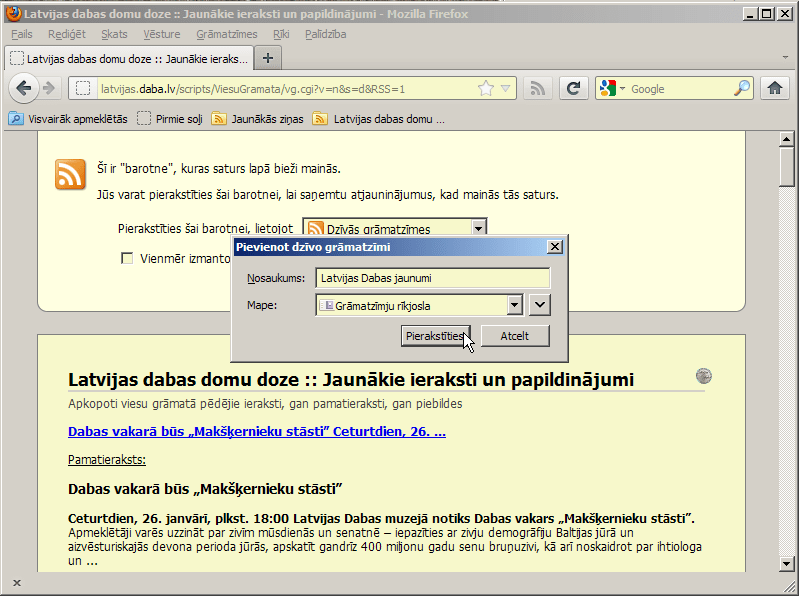Click the feed title heading text
The image size is (799, 596).
coord(351,380)
